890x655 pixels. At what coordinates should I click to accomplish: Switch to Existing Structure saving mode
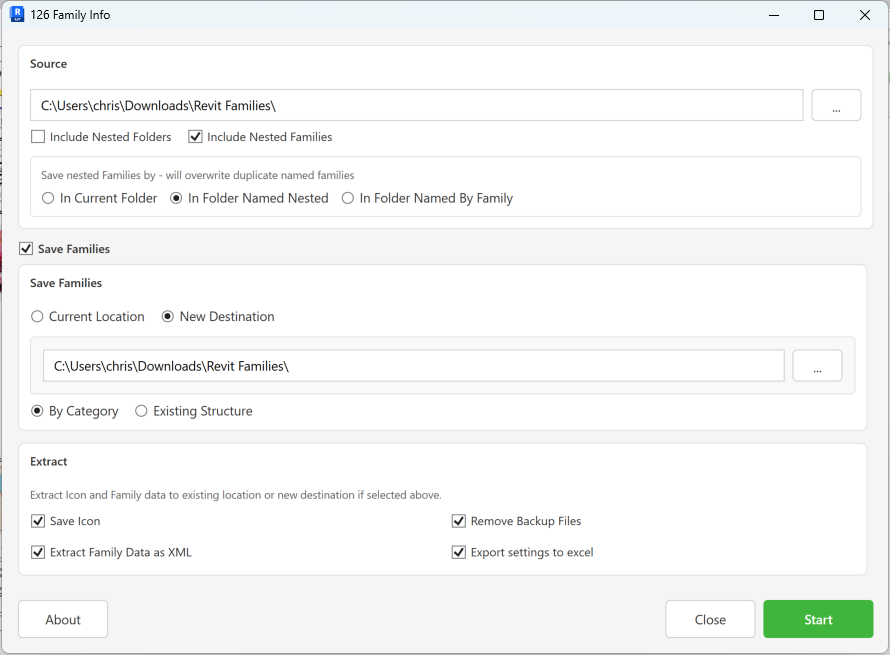pyautogui.click(x=140, y=410)
